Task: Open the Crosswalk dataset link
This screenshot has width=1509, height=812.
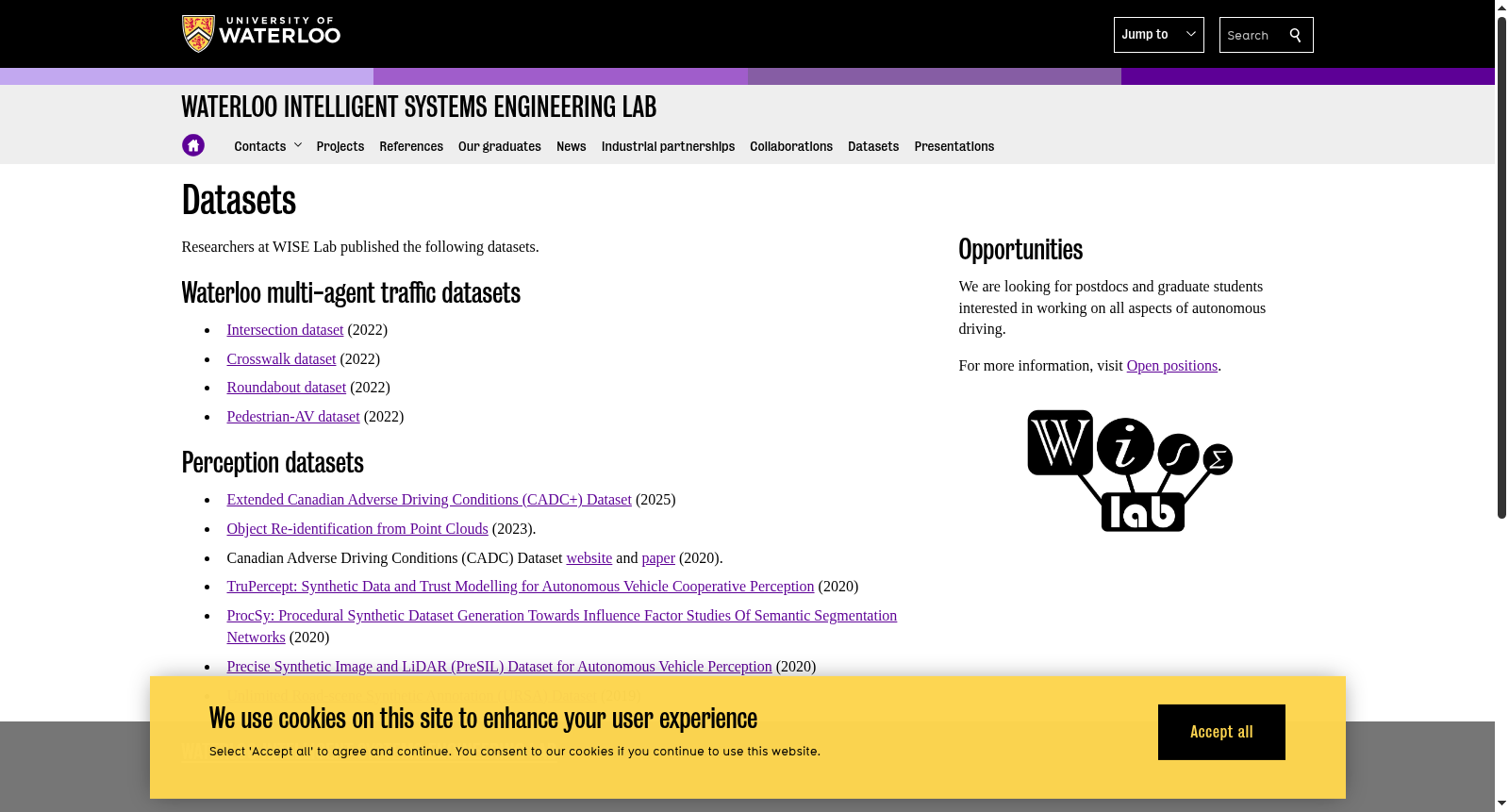Action: pyautogui.click(x=281, y=359)
